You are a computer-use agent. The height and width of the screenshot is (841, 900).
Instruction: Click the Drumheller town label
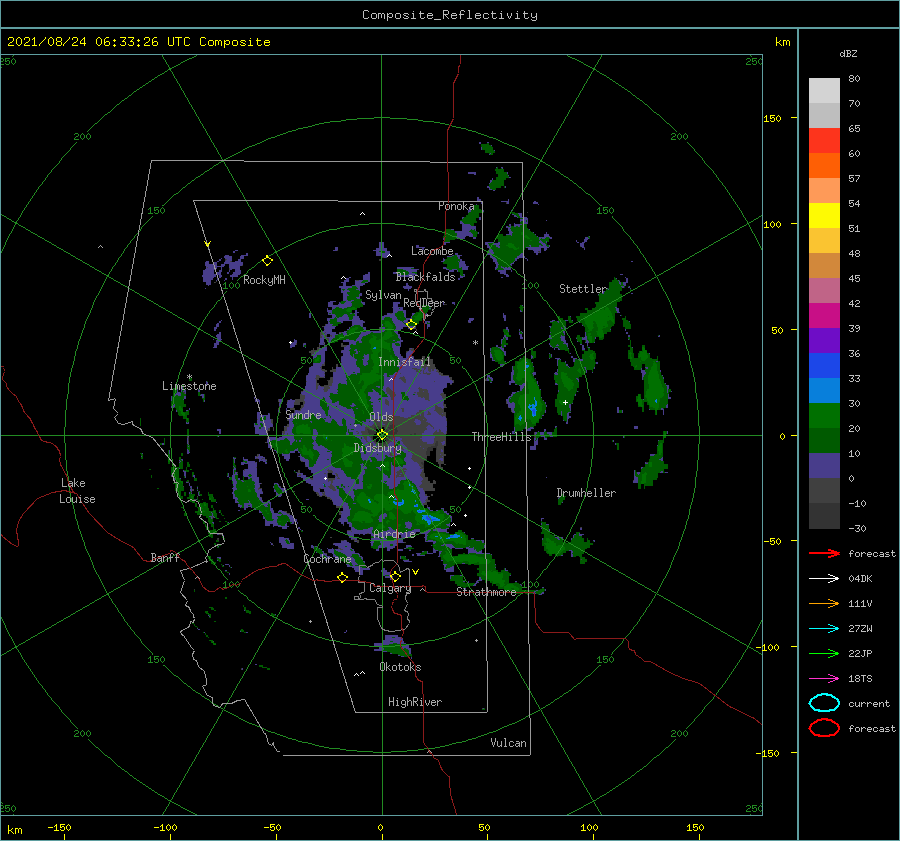586,493
